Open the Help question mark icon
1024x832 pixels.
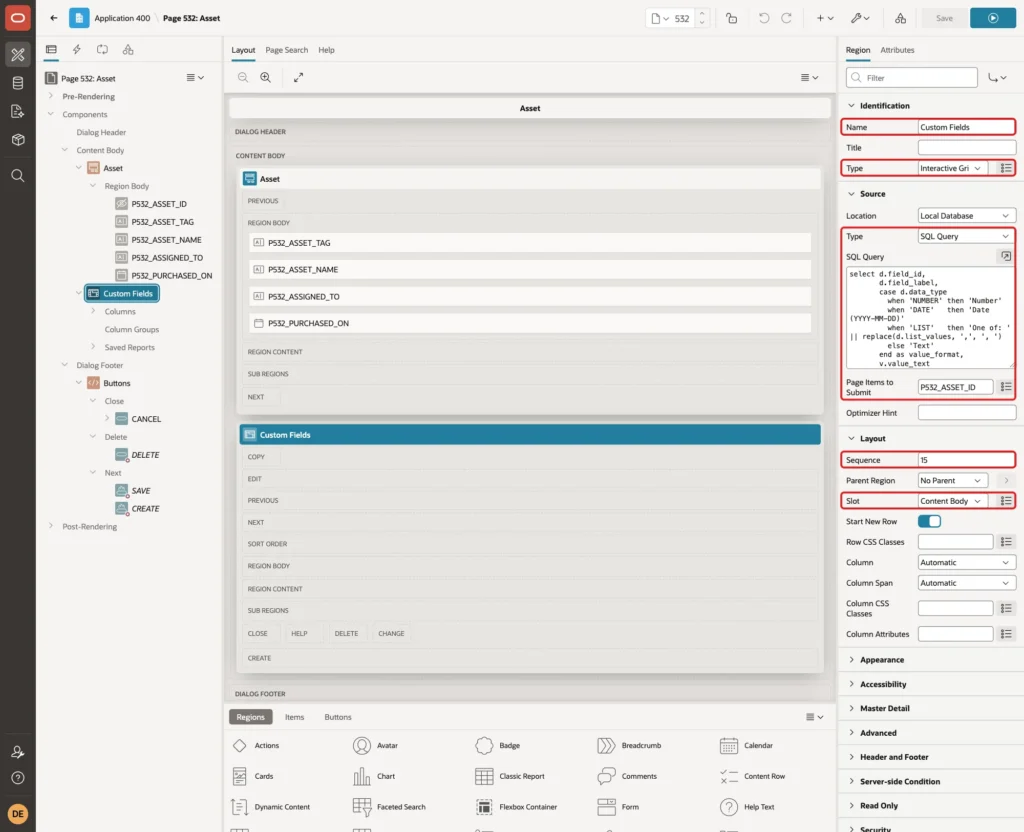(x=18, y=778)
